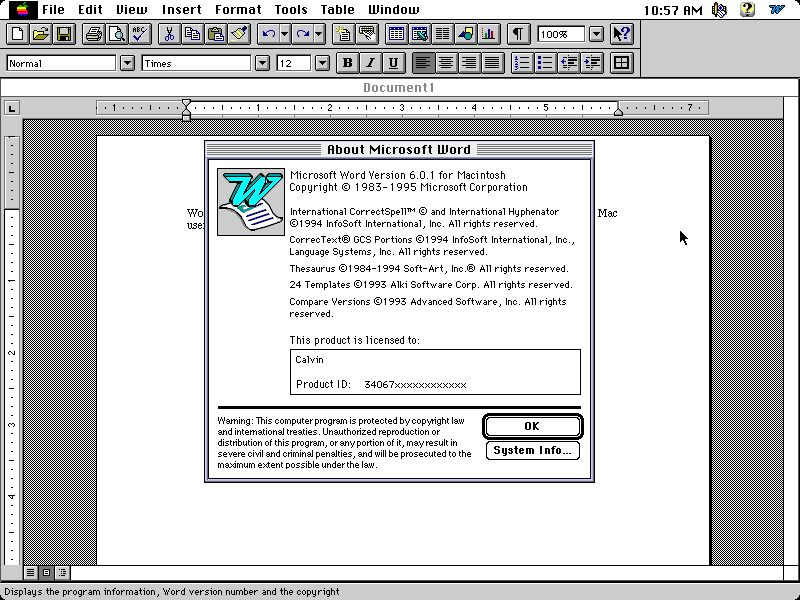Click the Insert Chart icon
The image size is (800, 600).
point(489,34)
